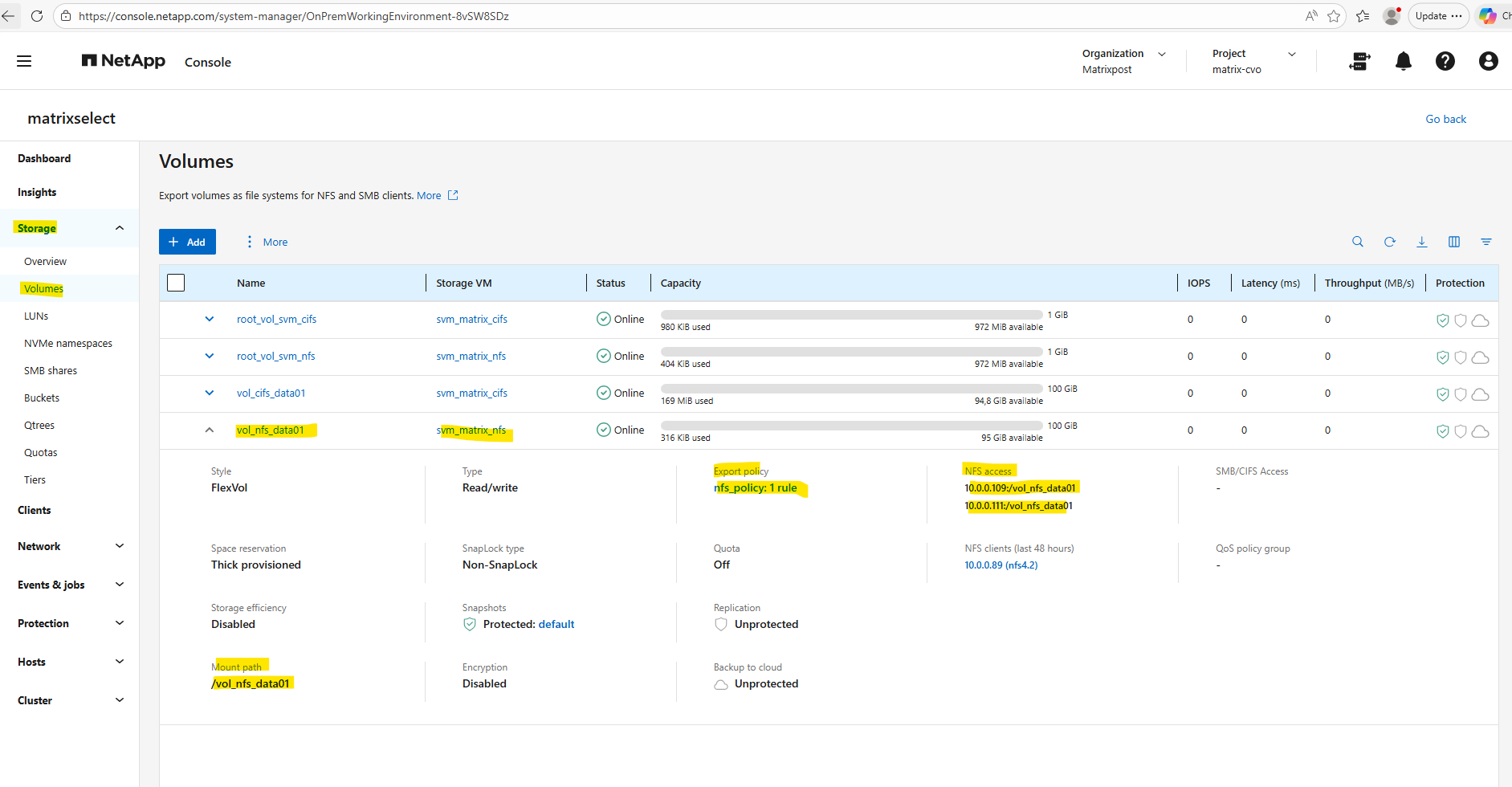Click the filter icon in volumes toolbar
Screen dimensions: 1512x787
(x=1486, y=242)
